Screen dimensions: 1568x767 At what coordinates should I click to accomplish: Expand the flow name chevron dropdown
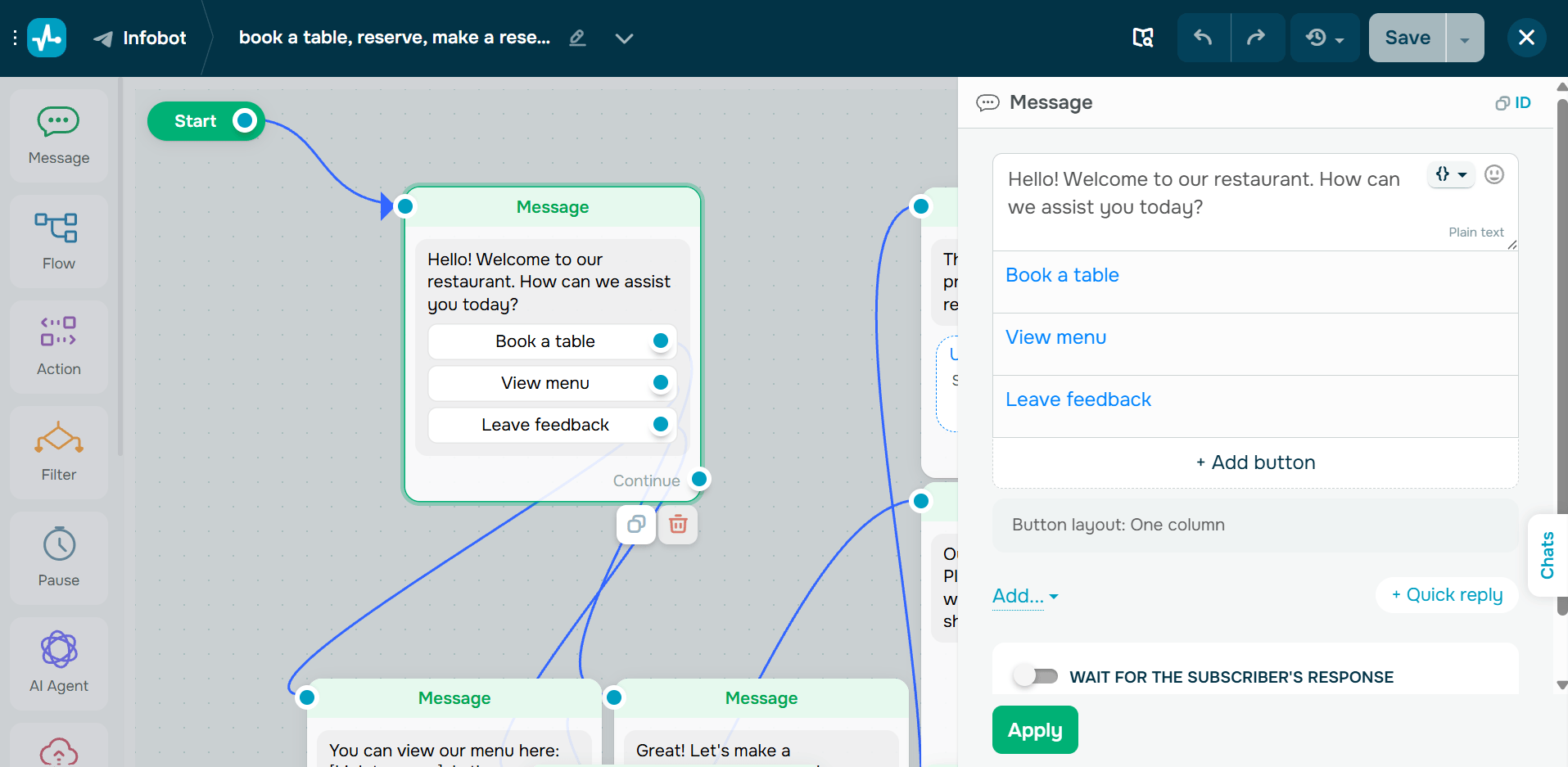[624, 38]
